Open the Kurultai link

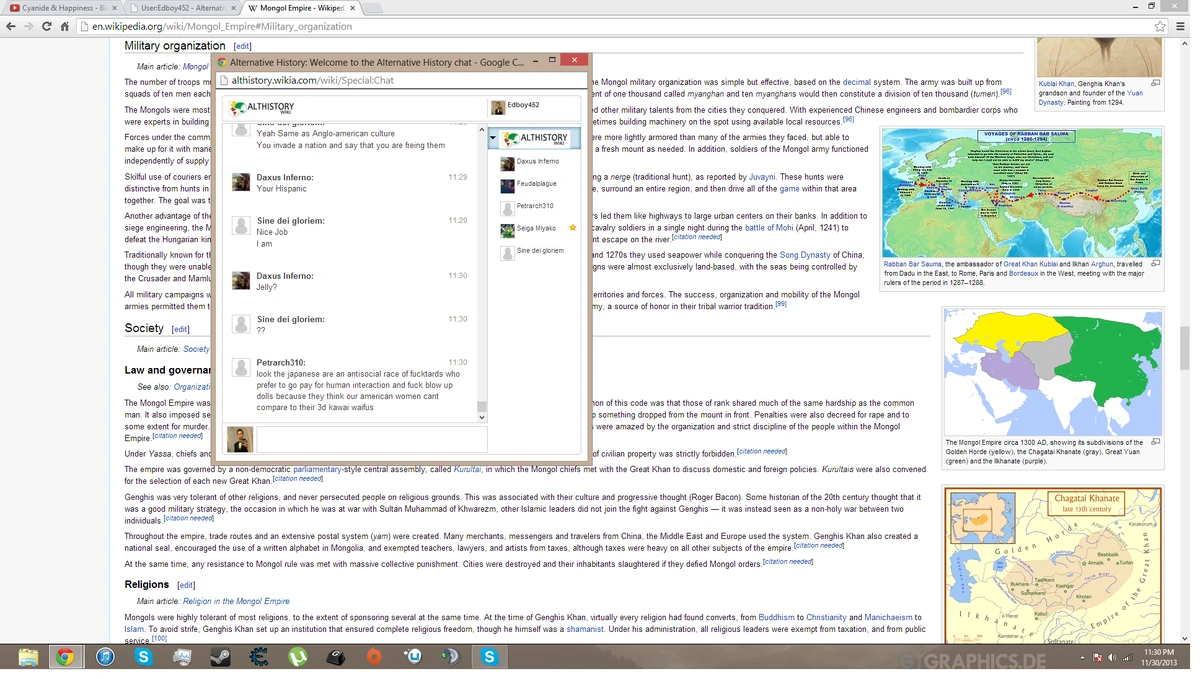[x=467, y=469]
